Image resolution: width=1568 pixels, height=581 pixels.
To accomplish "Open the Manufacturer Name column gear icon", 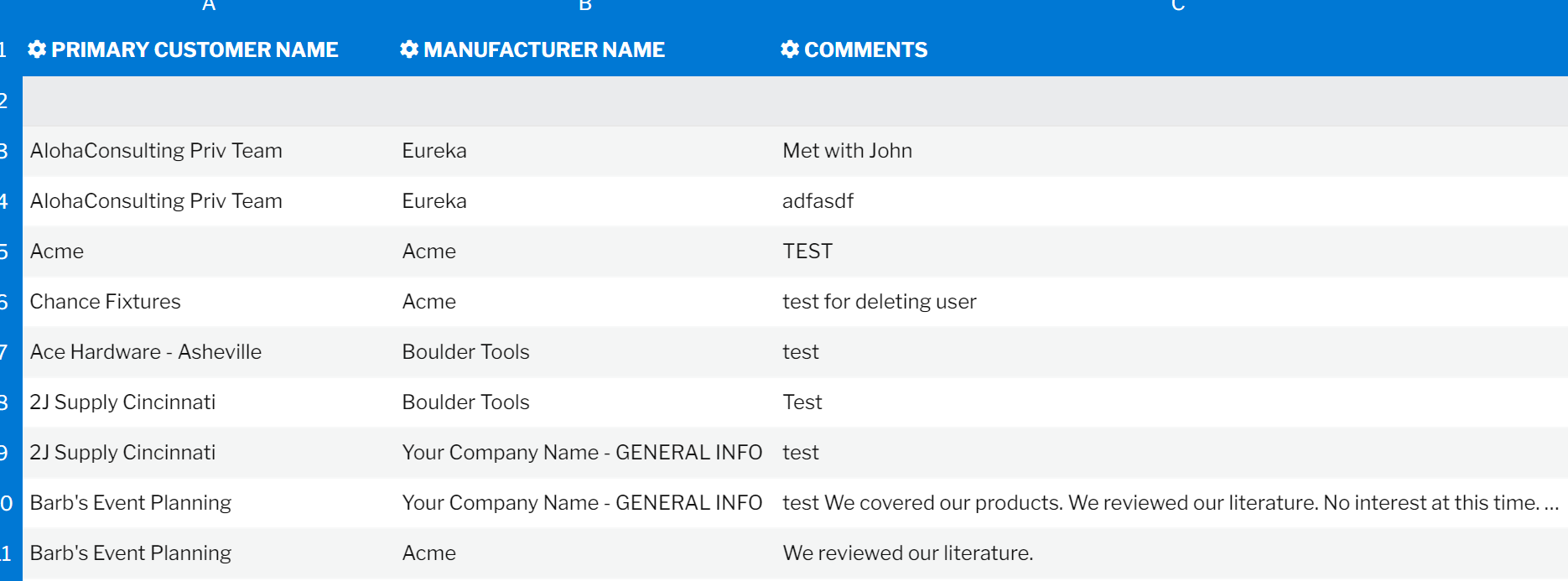I will tap(409, 49).
